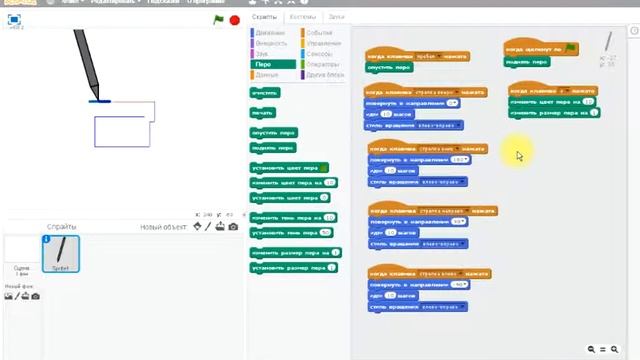
Task: Open key dropdown in стрелка вниз hat block
Action: point(439,149)
